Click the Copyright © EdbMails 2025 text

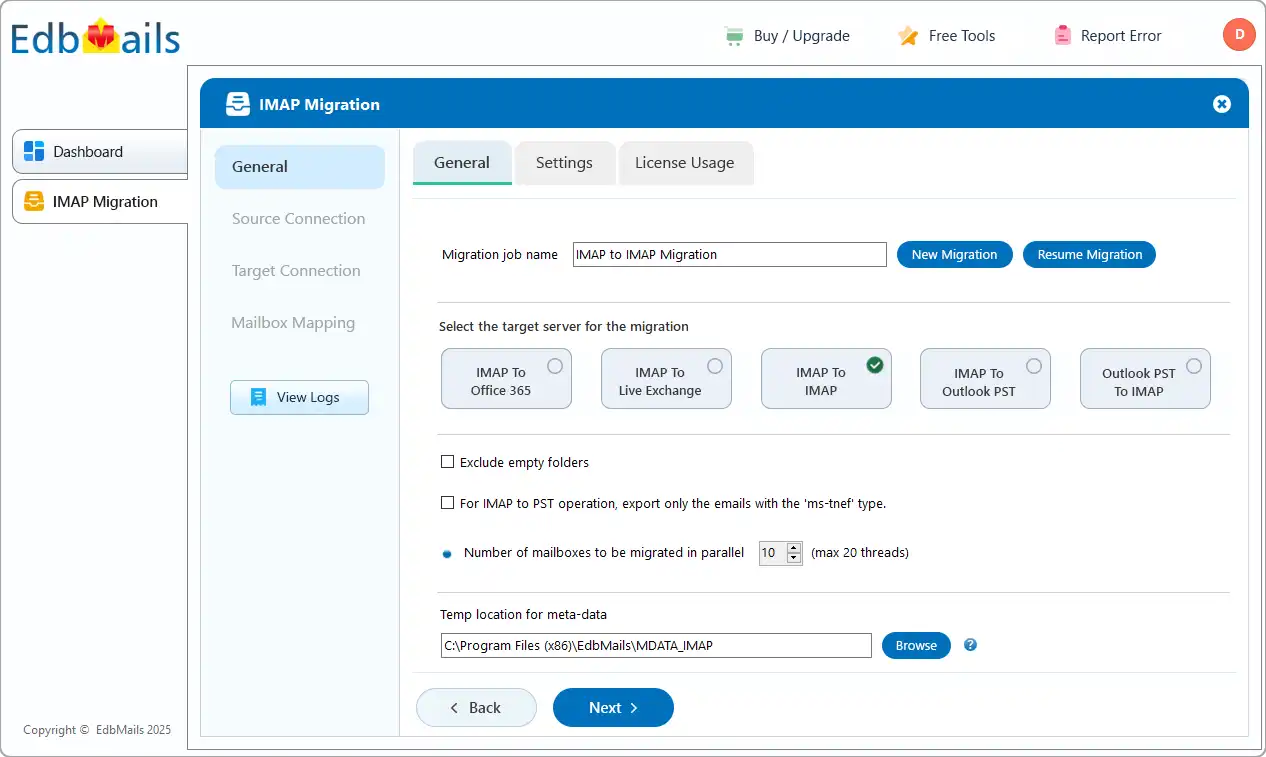97,730
